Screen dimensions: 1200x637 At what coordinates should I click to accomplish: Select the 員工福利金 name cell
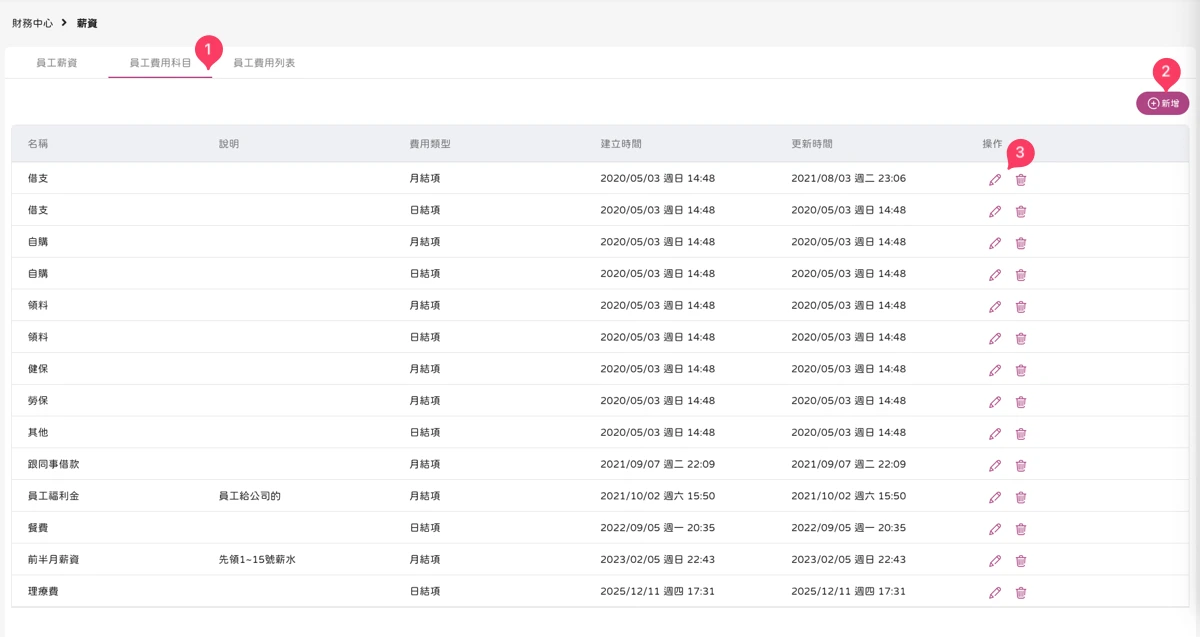pyautogui.click(x=53, y=496)
